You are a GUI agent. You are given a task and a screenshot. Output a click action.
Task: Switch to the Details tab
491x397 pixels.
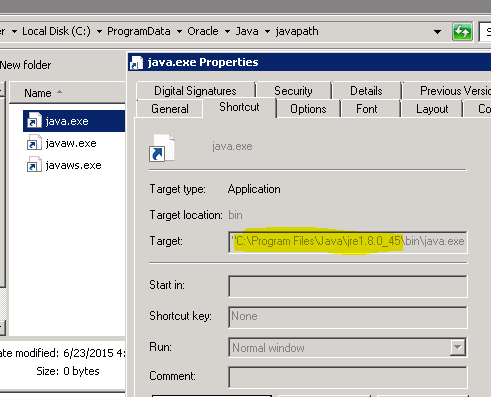366,91
